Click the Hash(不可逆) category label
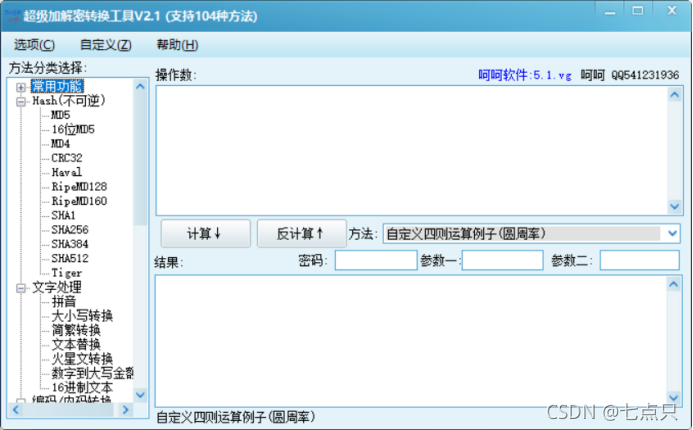This screenshot has height=430, width=693. click(x=69, y=101)
